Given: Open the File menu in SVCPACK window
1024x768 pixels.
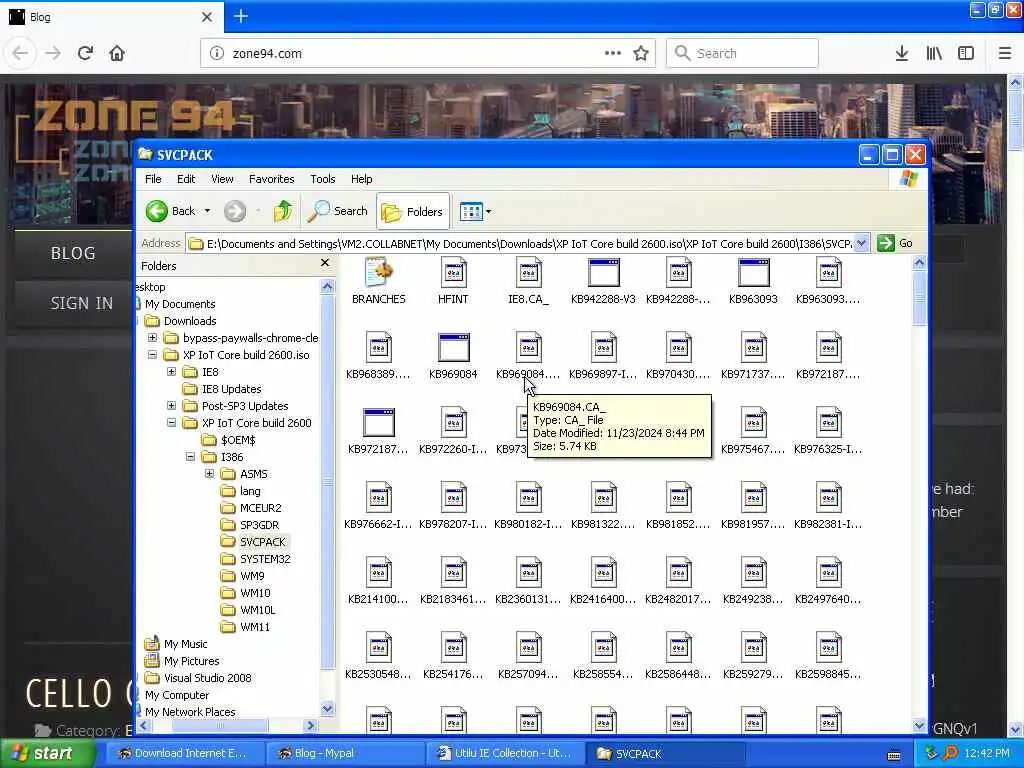Looking at the screenshot, I should coord(153,179).
